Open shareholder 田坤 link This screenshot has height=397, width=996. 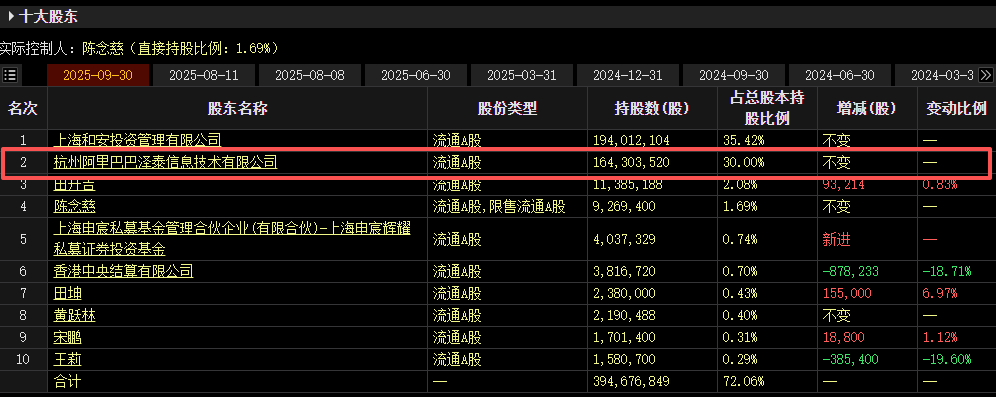point(67,293)
